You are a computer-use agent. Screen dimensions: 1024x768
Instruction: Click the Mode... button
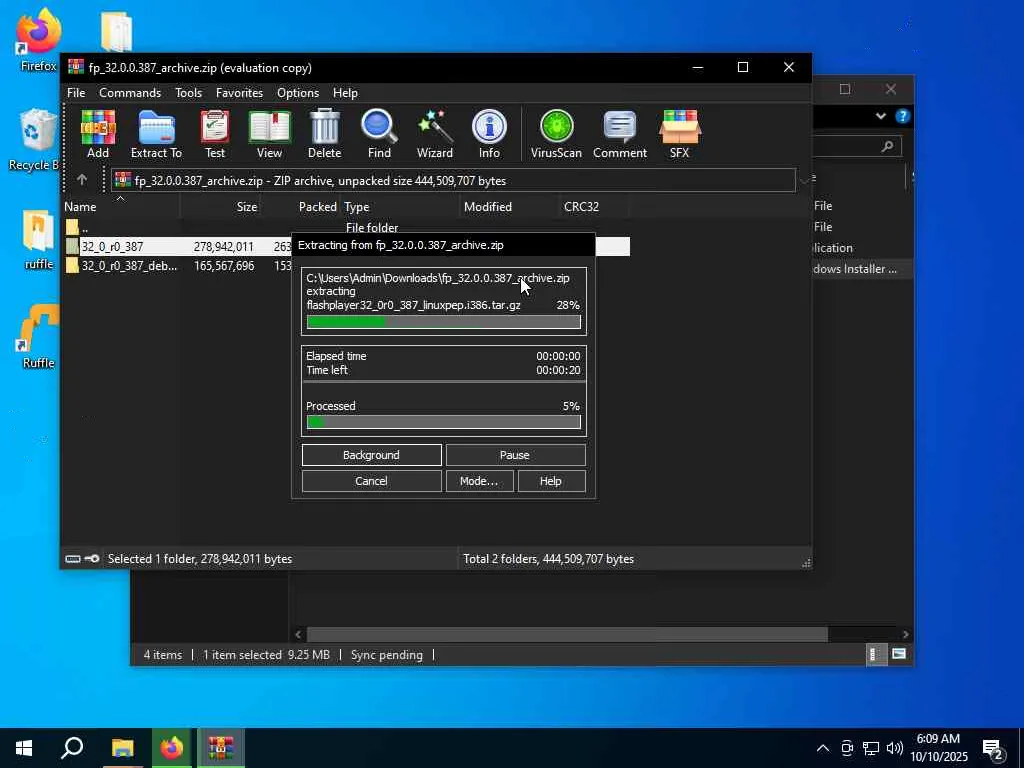pyautogui.click(x=479, y=481)
